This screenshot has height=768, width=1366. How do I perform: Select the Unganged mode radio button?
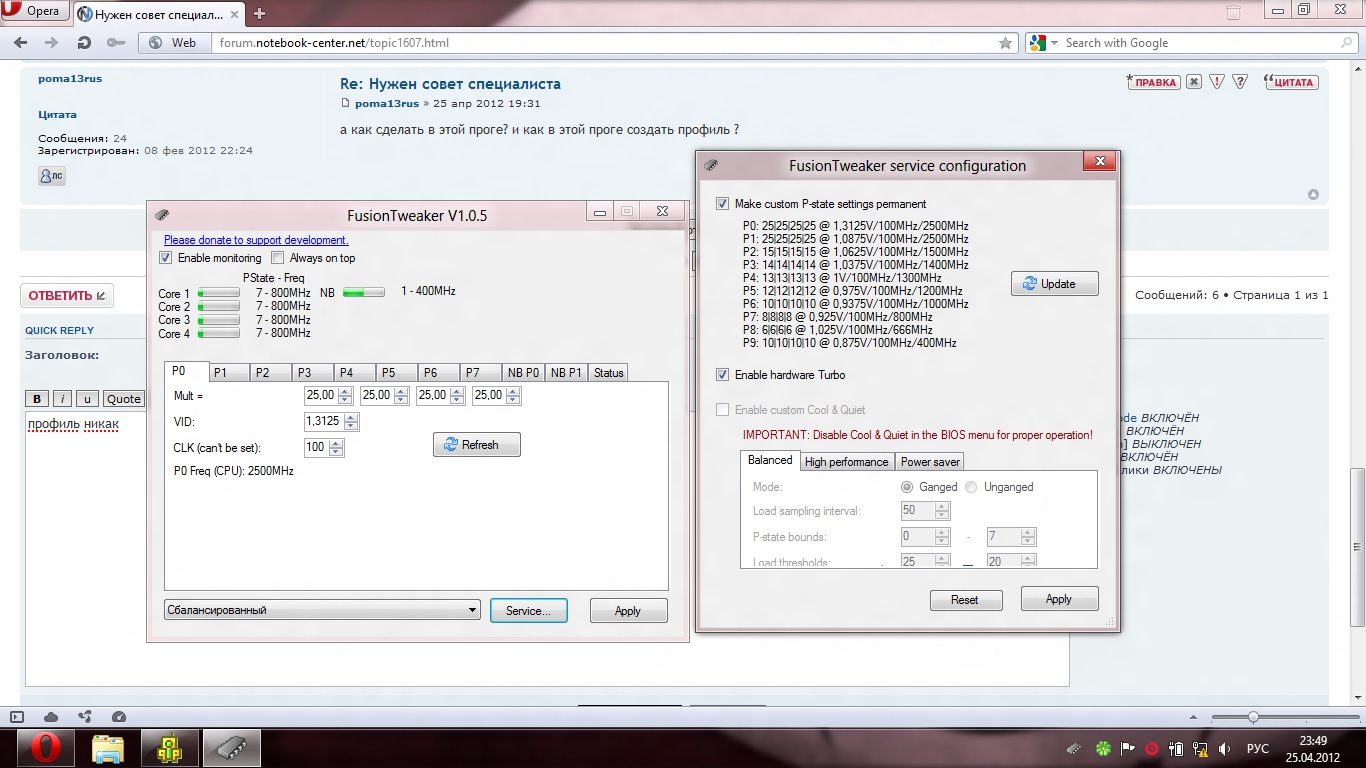pos(971,487)
